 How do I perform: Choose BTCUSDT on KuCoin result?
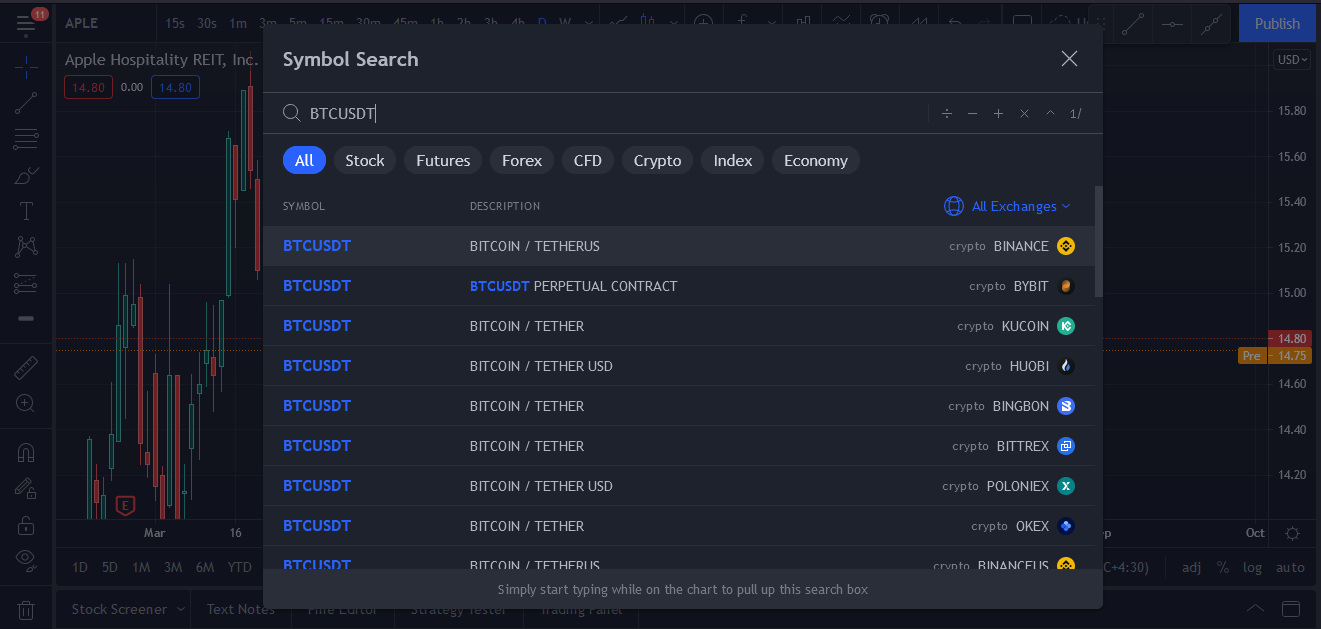click(679, 326)
